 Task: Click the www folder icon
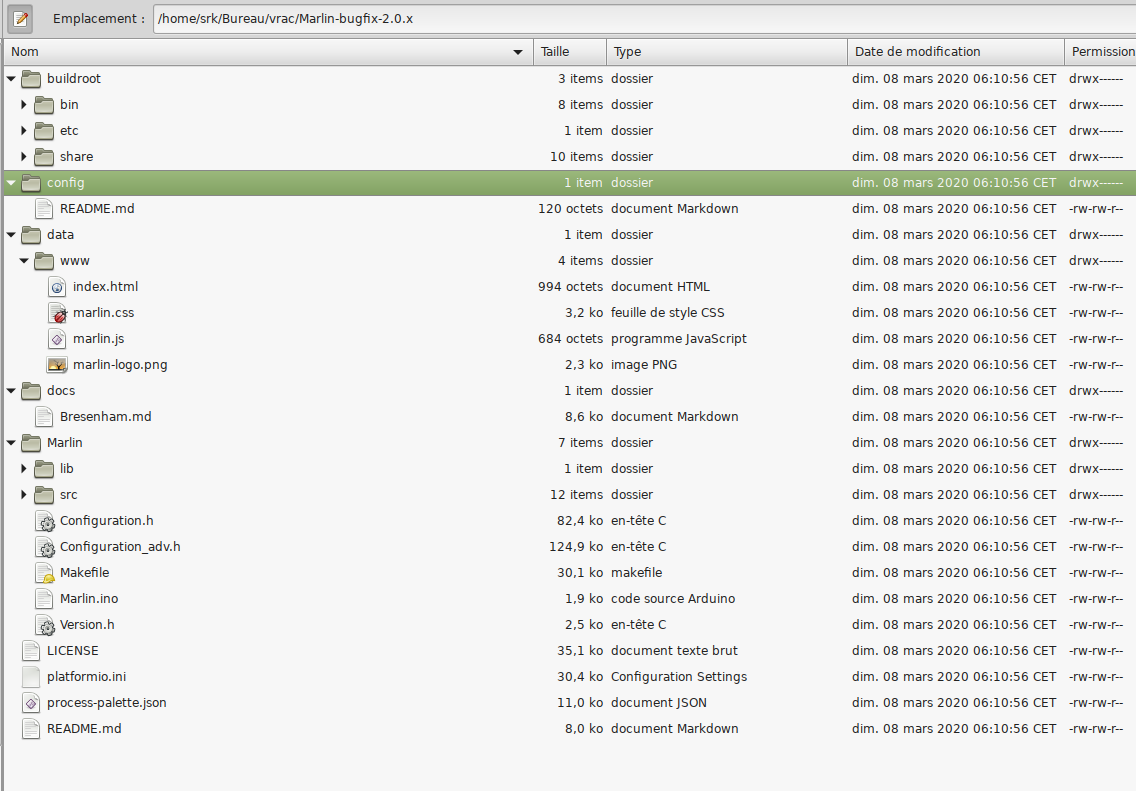44,261
